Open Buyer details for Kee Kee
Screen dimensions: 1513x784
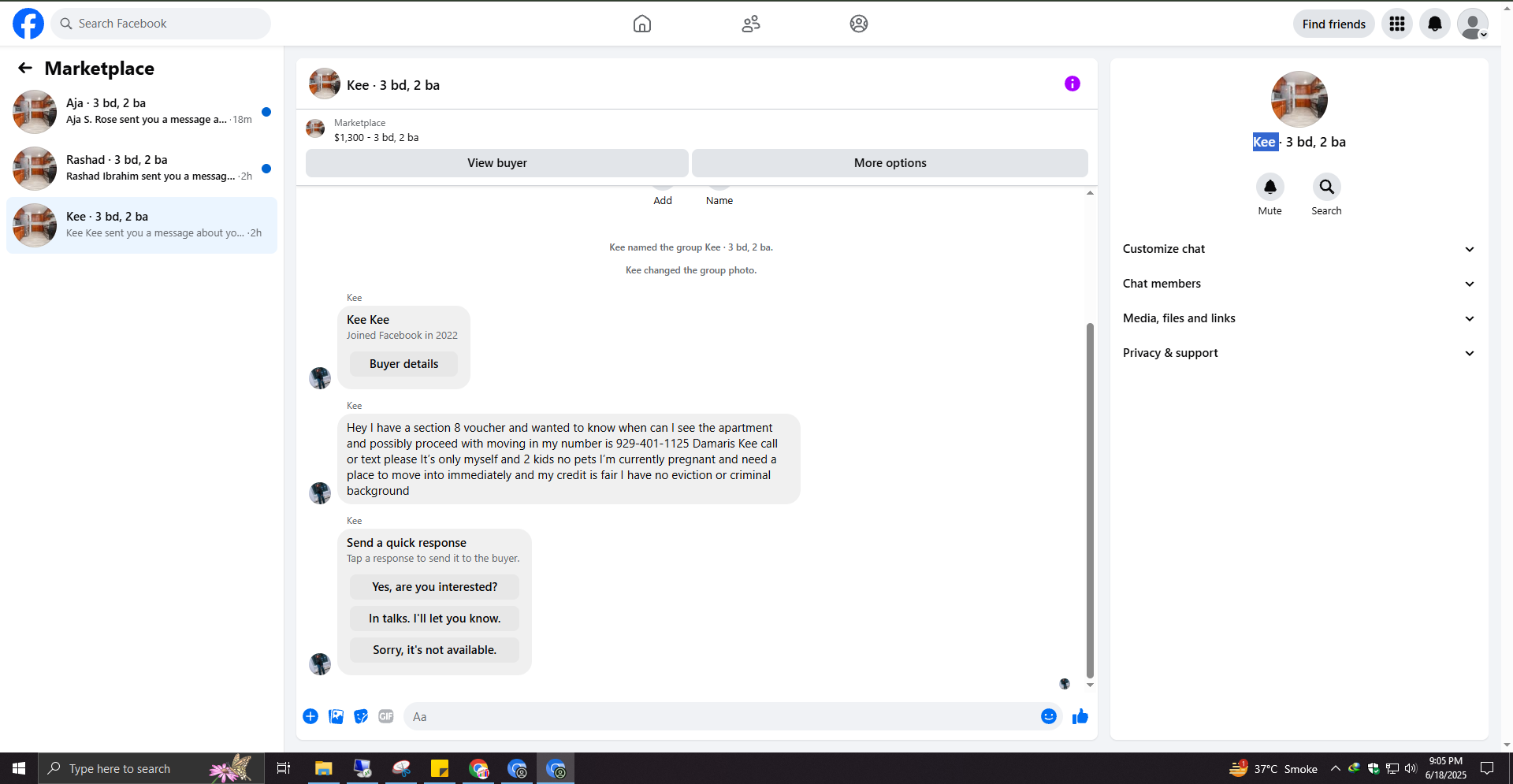[x=404, y=364]
